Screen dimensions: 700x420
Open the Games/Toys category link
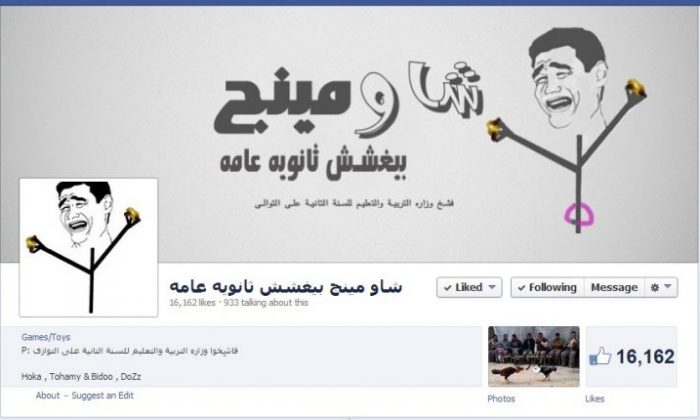pos(46,337)
